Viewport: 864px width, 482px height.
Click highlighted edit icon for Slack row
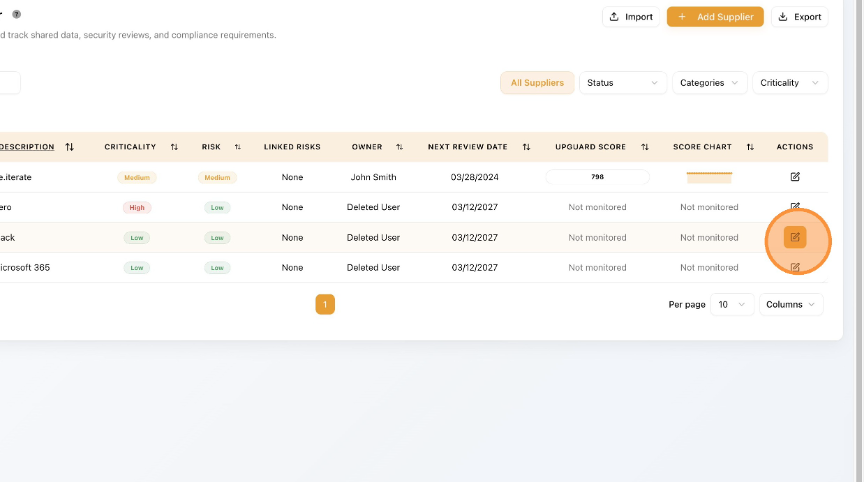pyautogui.click(x=795, y=237)
